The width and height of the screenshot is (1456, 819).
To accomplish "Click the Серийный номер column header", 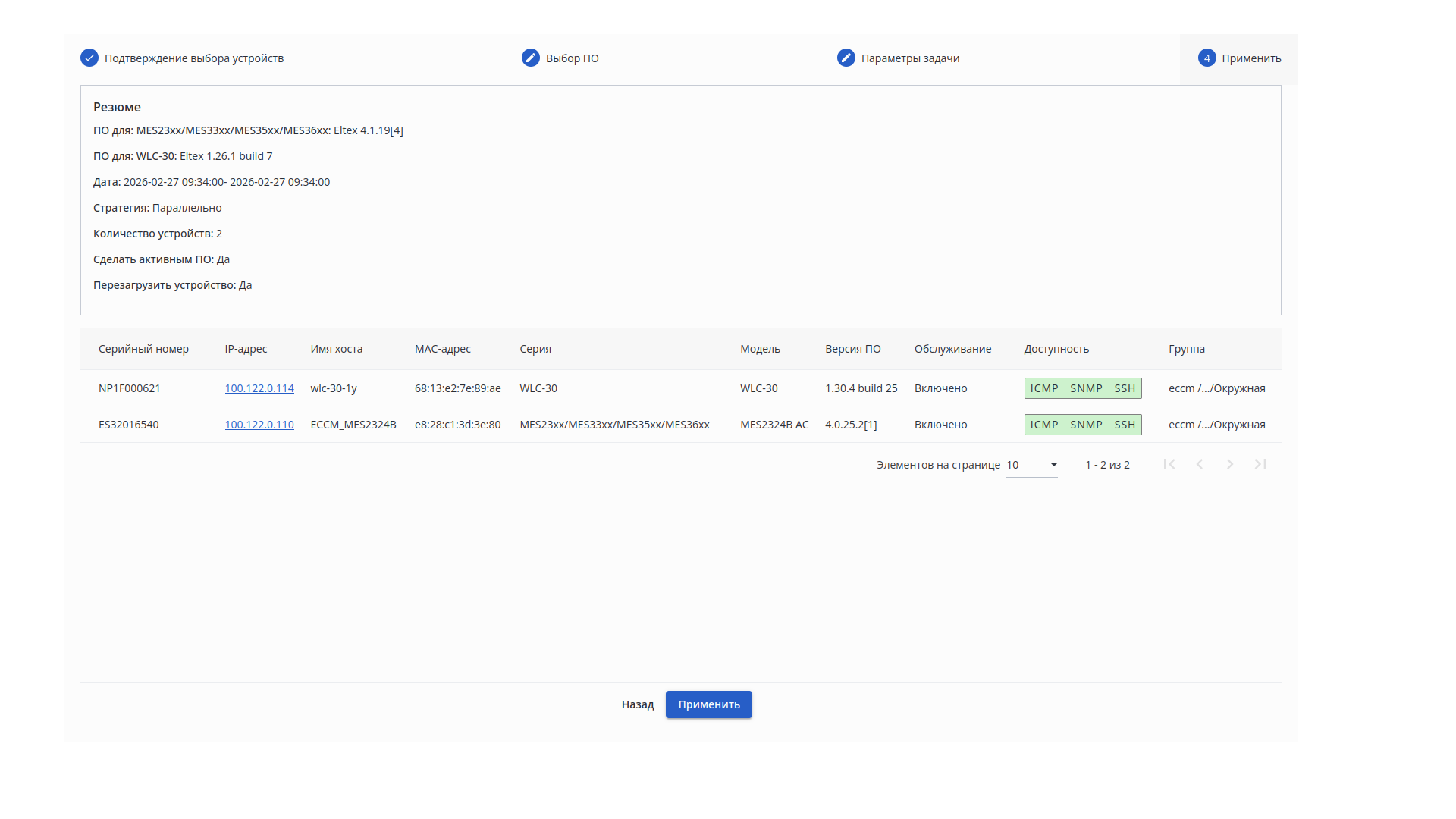I will click(143, 349).
